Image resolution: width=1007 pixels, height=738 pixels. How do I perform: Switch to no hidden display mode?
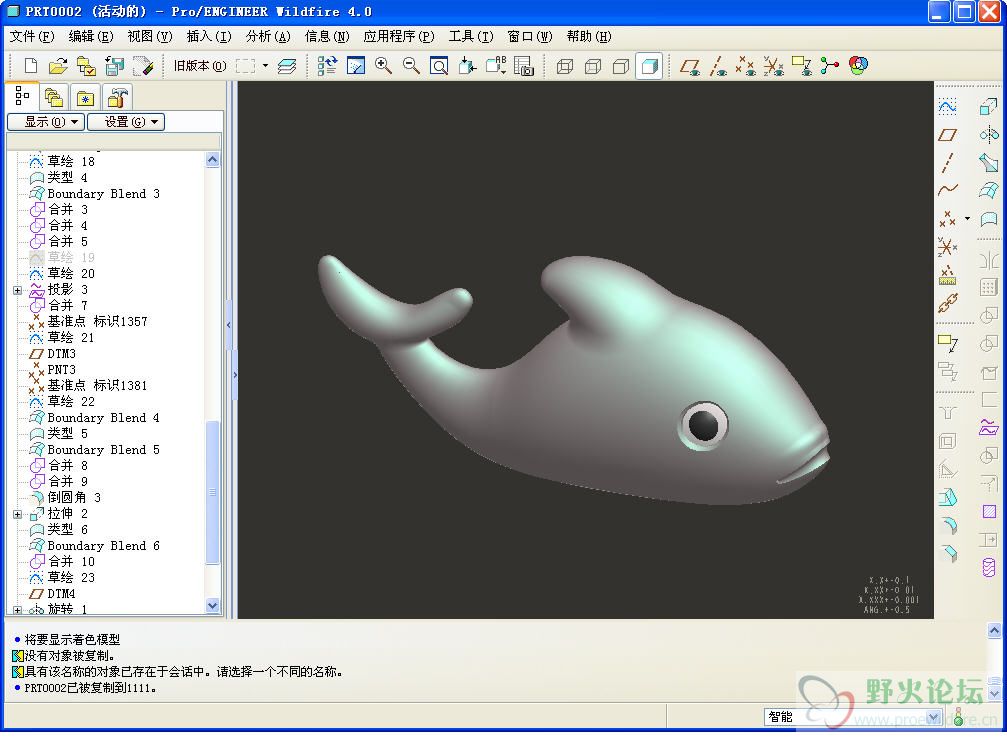click(621, 66)
